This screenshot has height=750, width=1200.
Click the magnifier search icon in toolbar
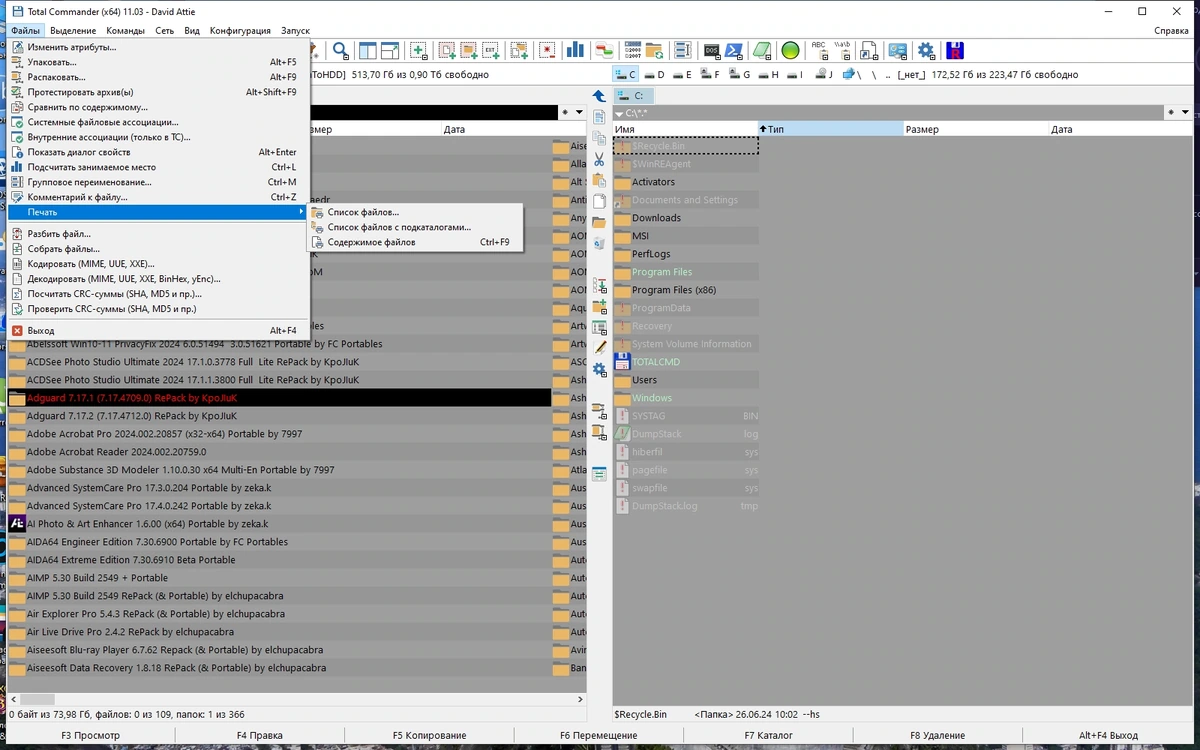coord(341,50)
